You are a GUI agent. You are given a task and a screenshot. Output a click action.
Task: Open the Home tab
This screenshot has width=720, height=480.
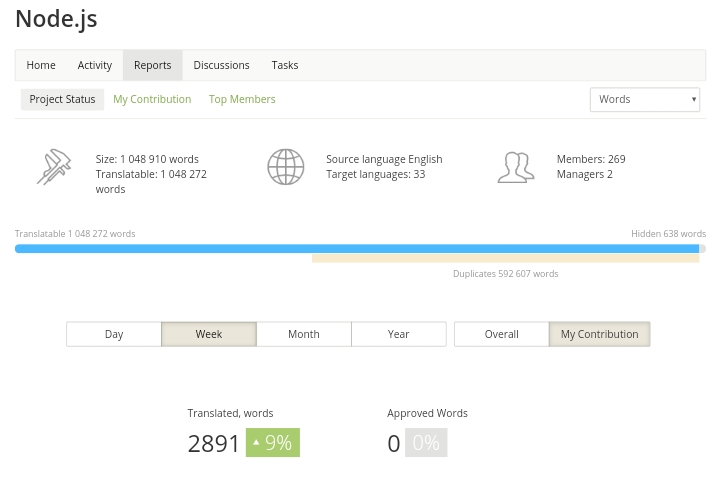tap(41, 65)
